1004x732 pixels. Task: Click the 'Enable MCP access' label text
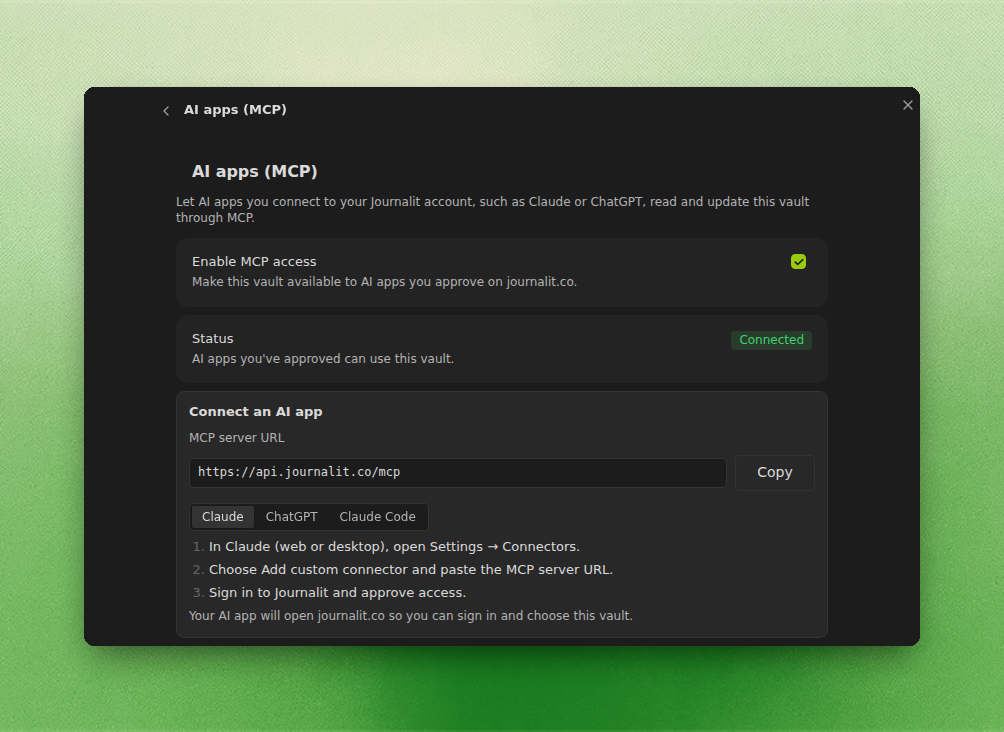(254, 262)
